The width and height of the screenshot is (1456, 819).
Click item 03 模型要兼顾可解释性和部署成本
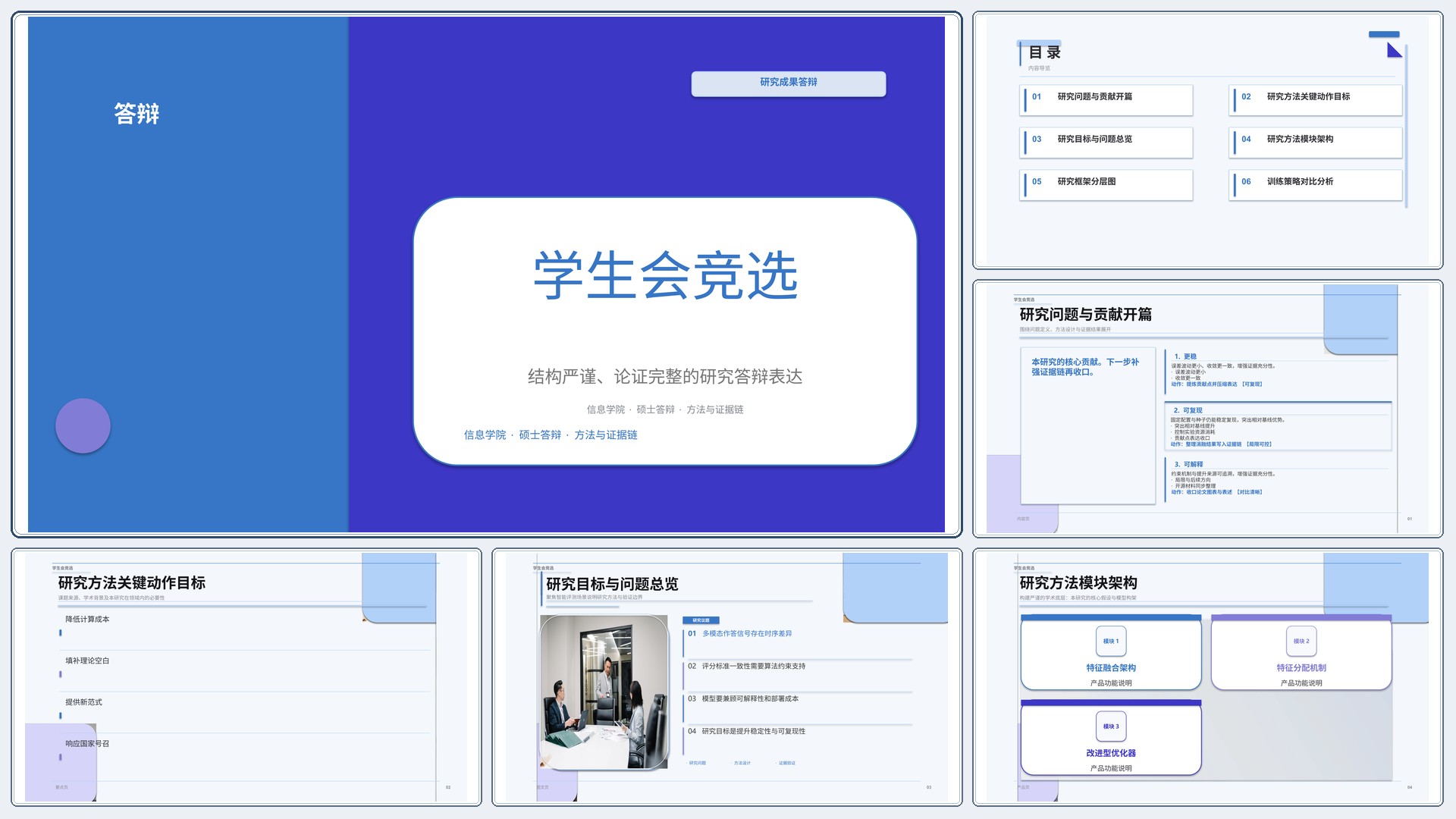point(743,699)
